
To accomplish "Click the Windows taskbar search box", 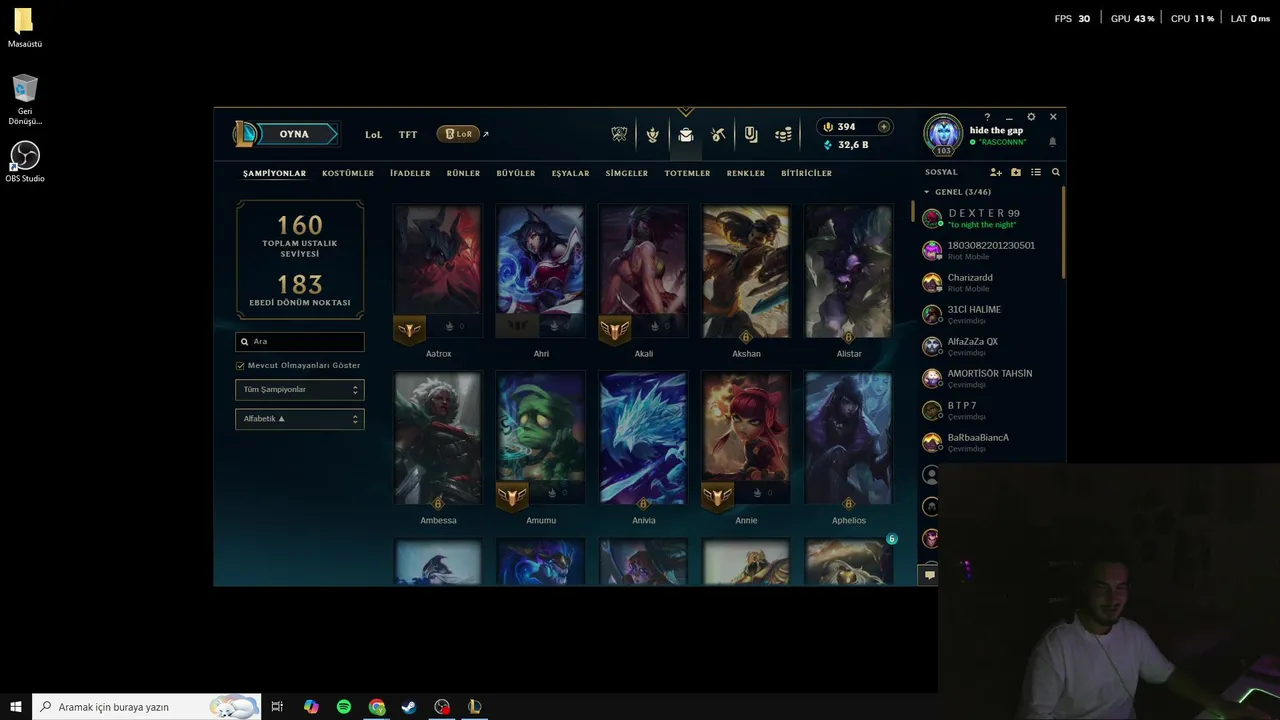I will pos(147,707).
